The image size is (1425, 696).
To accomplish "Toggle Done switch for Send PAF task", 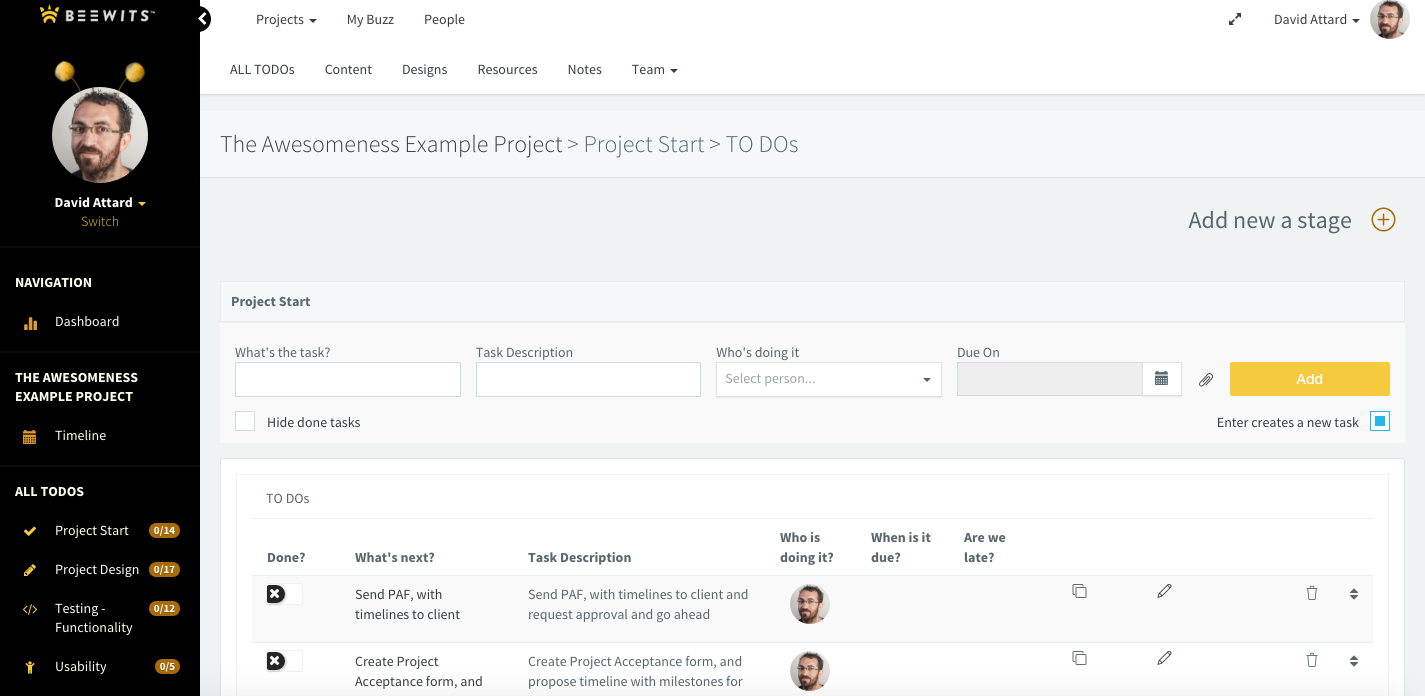I will tap(284, 594).
